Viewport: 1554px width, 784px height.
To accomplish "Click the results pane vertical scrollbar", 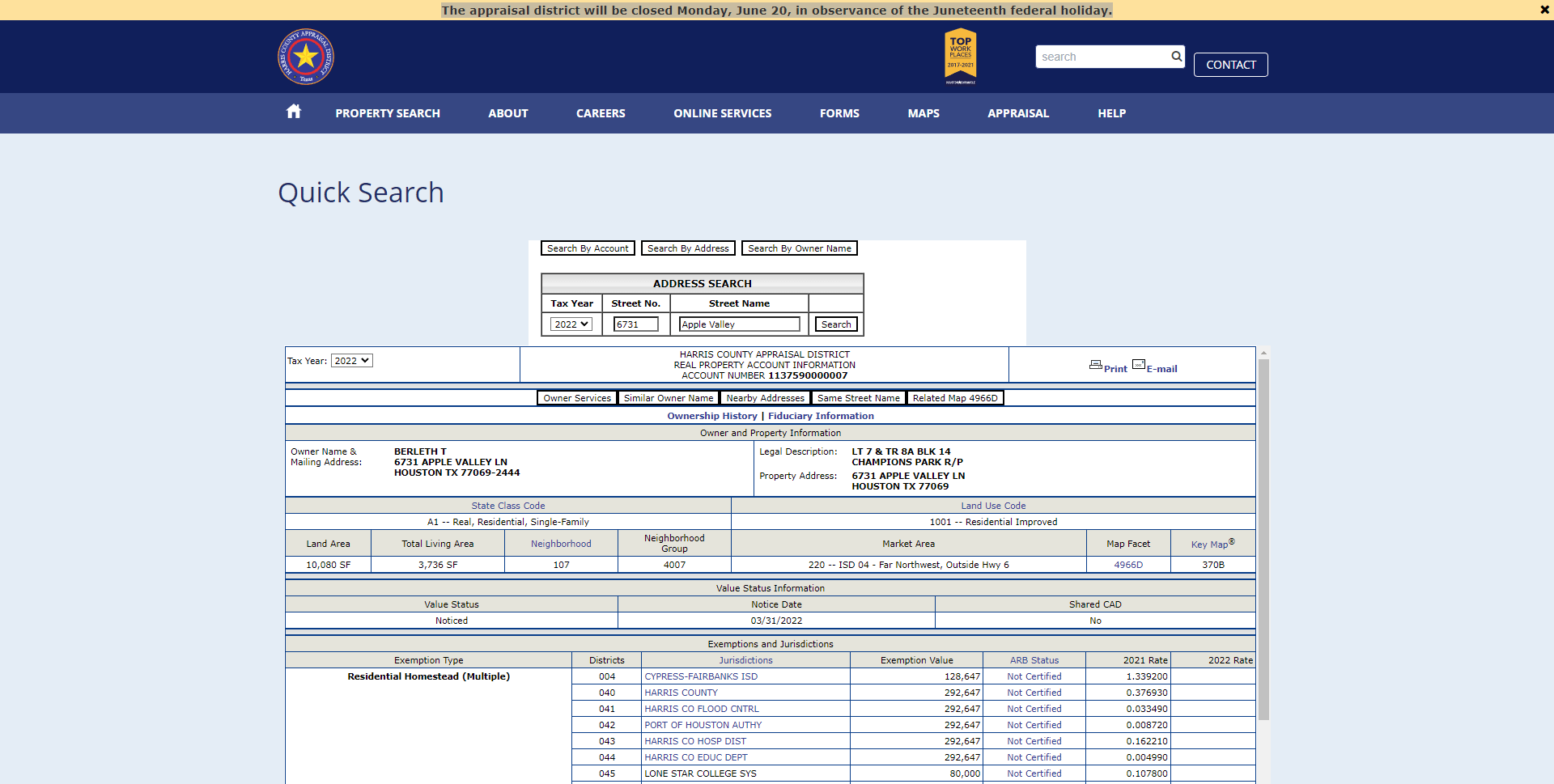I will click(1263, 540).
